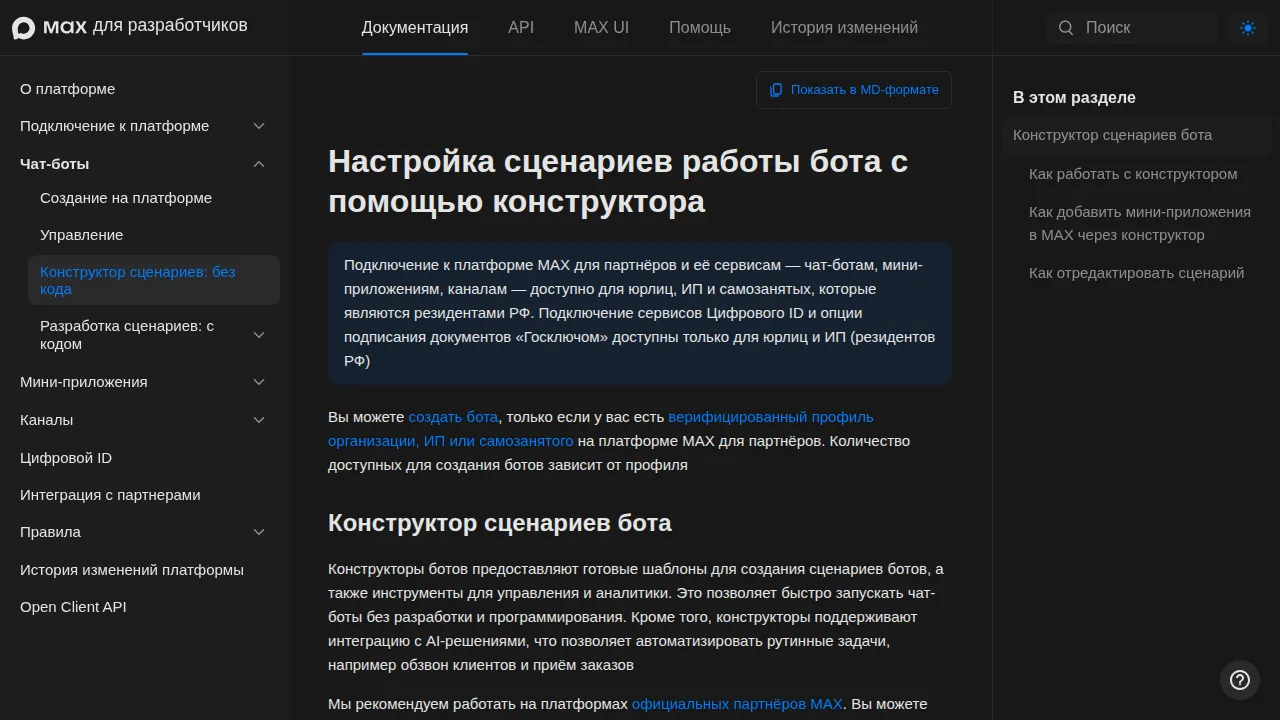Select Создание на платформе sidebar item
Viewport: 1280px width, 720px height.
(126, 198)
